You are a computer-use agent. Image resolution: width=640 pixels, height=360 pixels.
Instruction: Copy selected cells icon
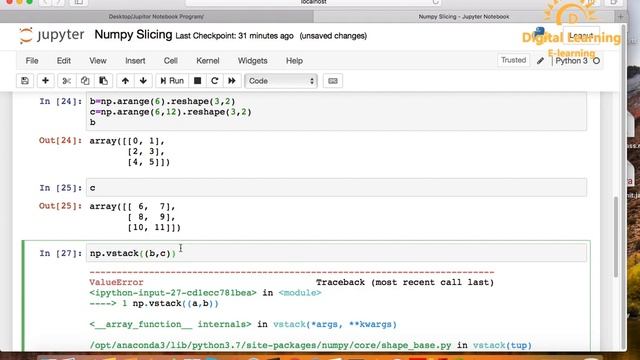85,81
